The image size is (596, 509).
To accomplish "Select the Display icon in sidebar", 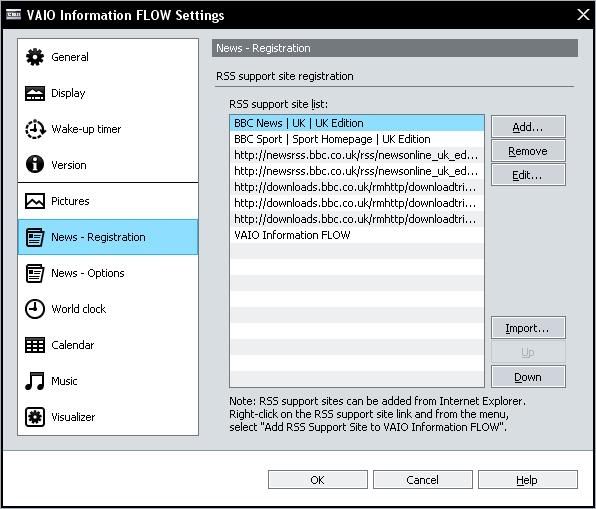I will [35, 93].
